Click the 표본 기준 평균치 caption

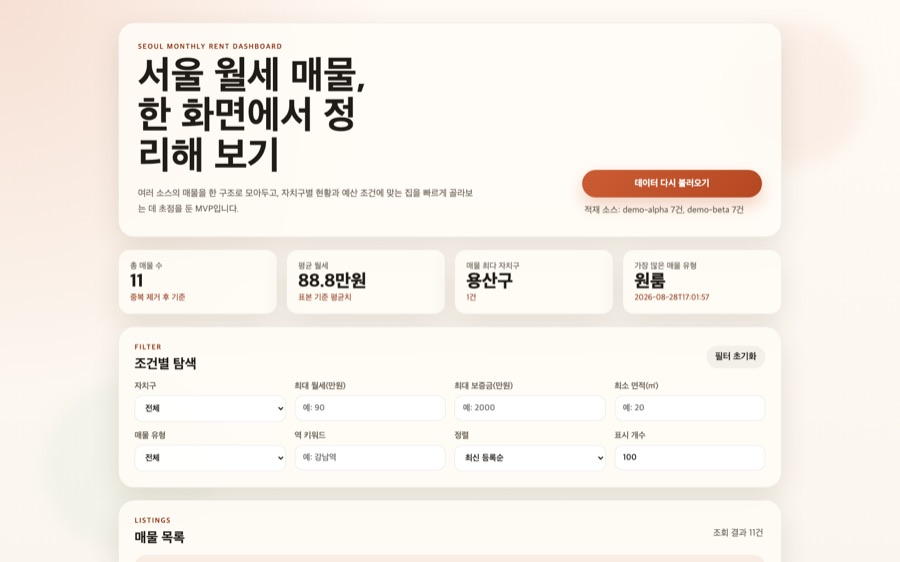[x=324, y=297]
